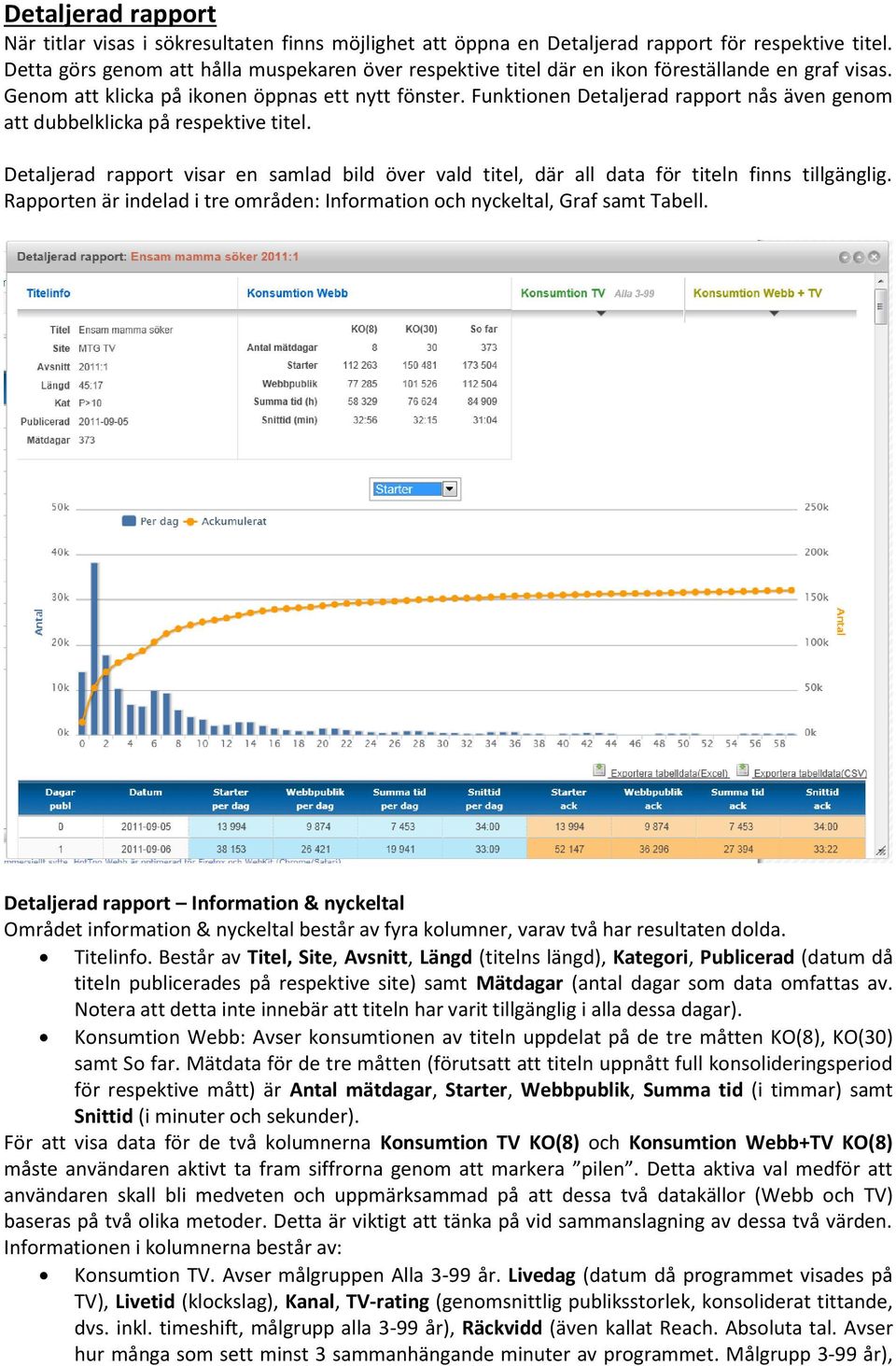Click the CSV export icon above the table

click(x=743, y=770)
